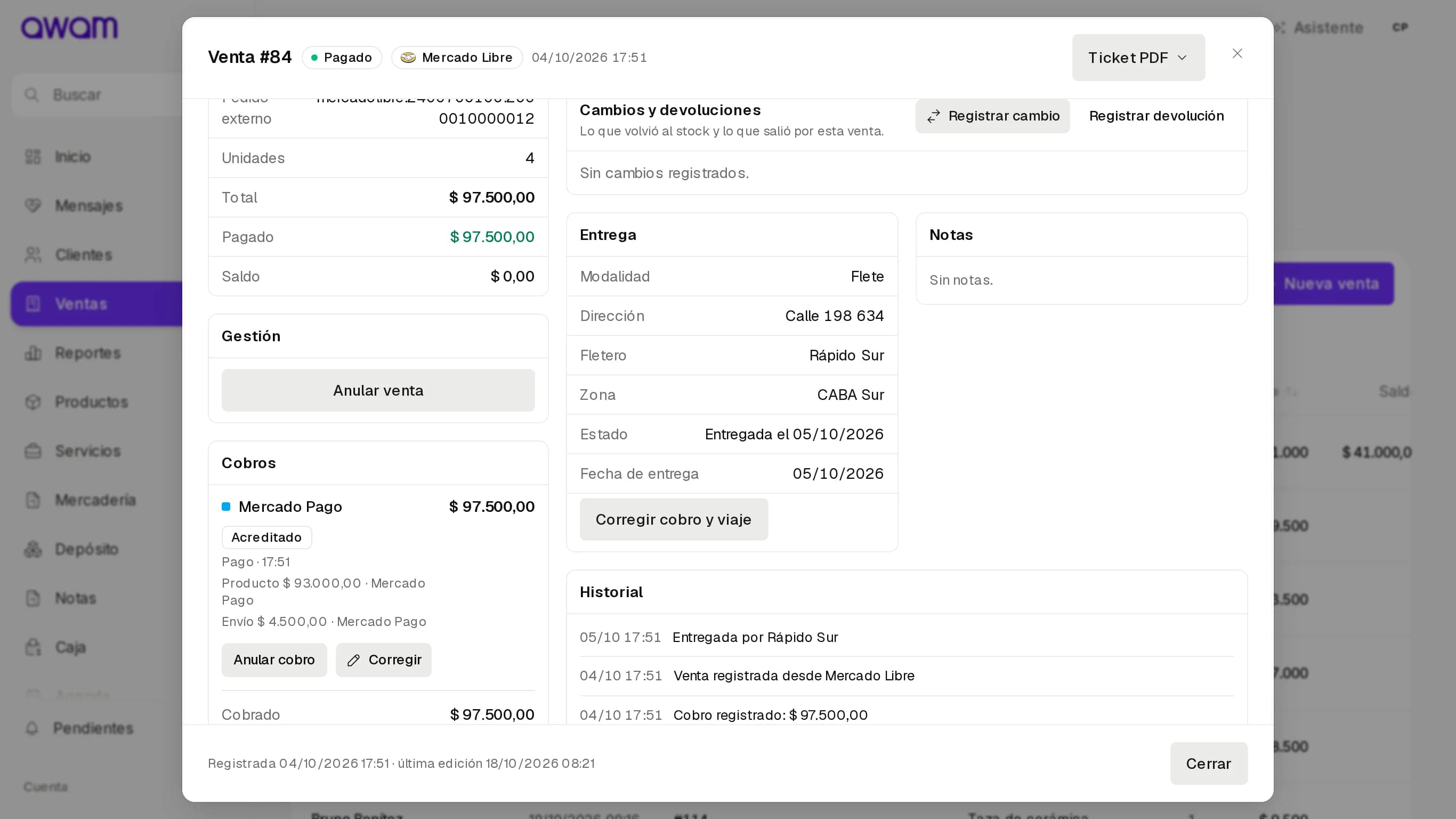Open Clientes in the sidebar
This screenshot has height=819, width=1456.
click(84, 254)
